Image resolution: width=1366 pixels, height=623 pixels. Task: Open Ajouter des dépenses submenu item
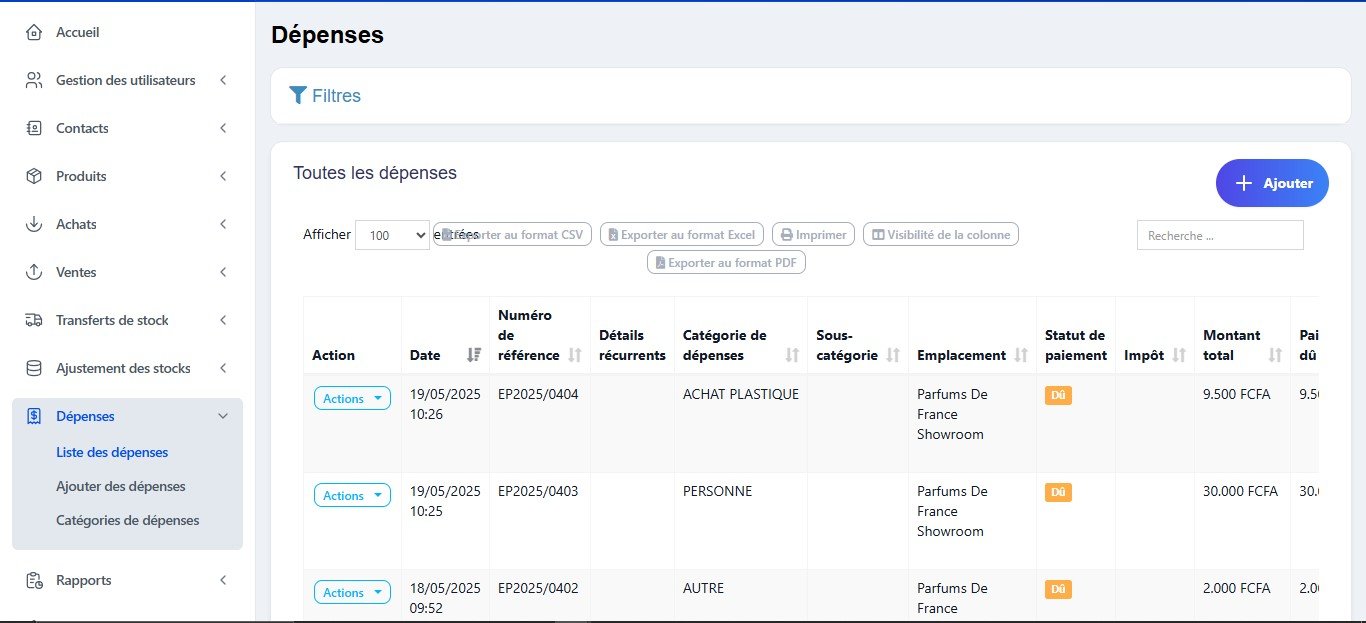point(121,486)
